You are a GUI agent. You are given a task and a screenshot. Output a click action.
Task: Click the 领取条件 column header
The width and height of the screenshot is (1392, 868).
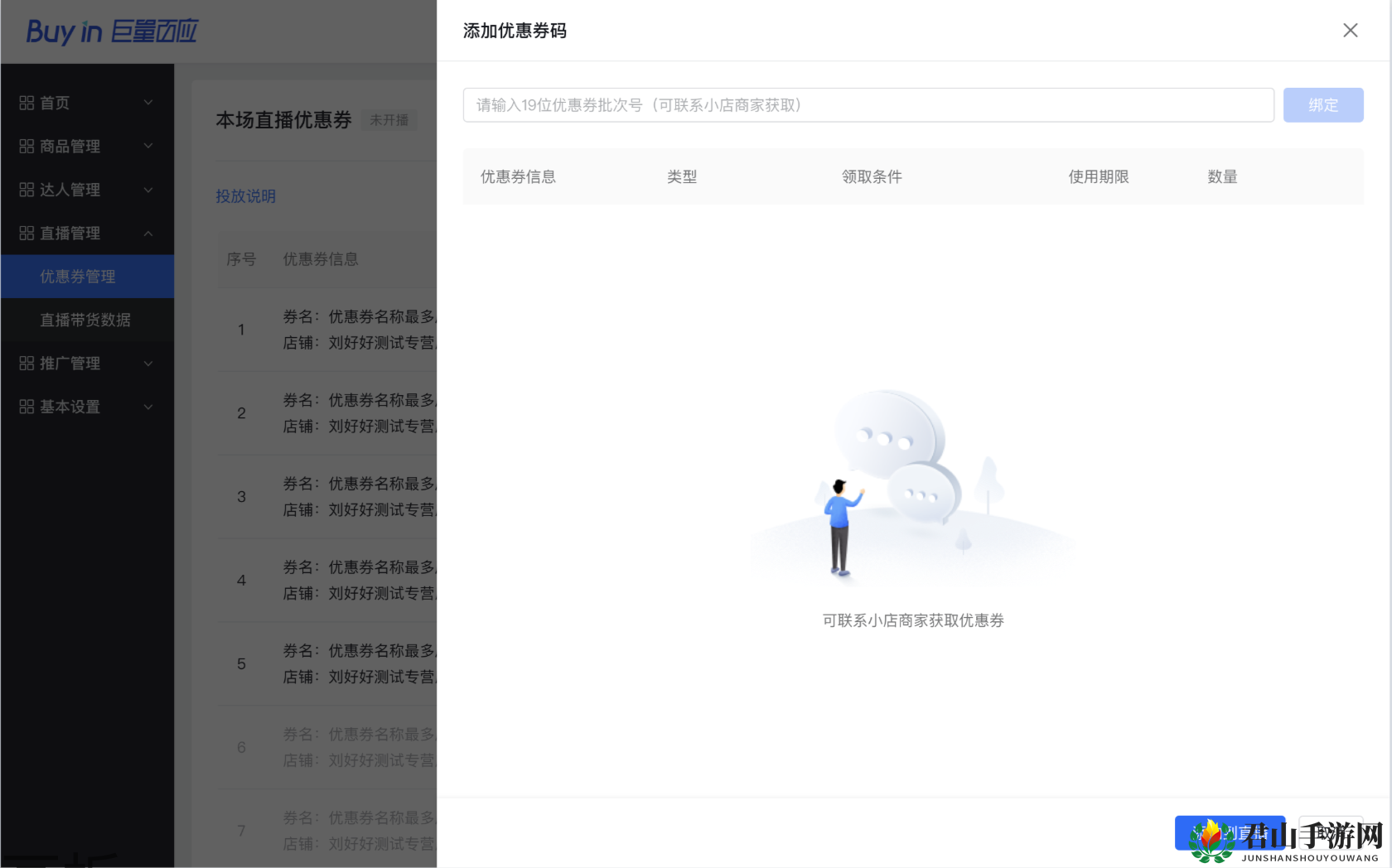coord(872,176)
